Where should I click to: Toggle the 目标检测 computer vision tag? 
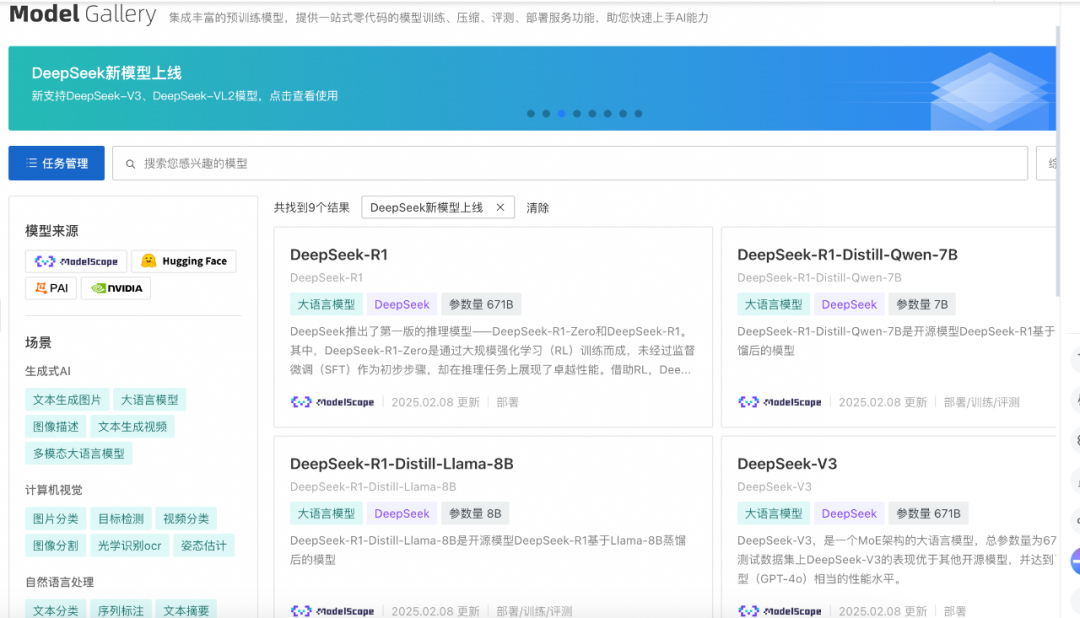point(121,519)
